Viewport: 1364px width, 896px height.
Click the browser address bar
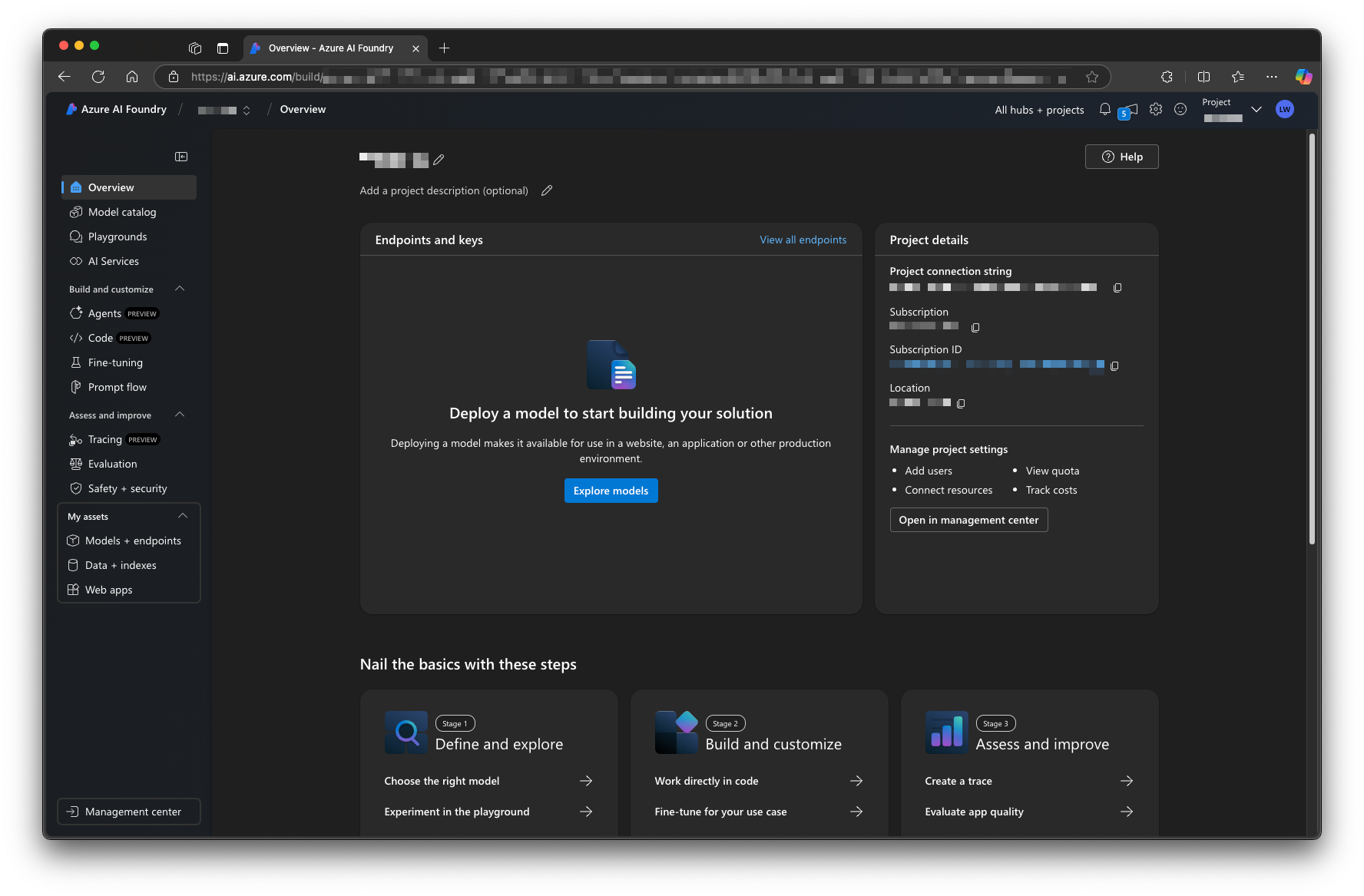tap(631, 77)
